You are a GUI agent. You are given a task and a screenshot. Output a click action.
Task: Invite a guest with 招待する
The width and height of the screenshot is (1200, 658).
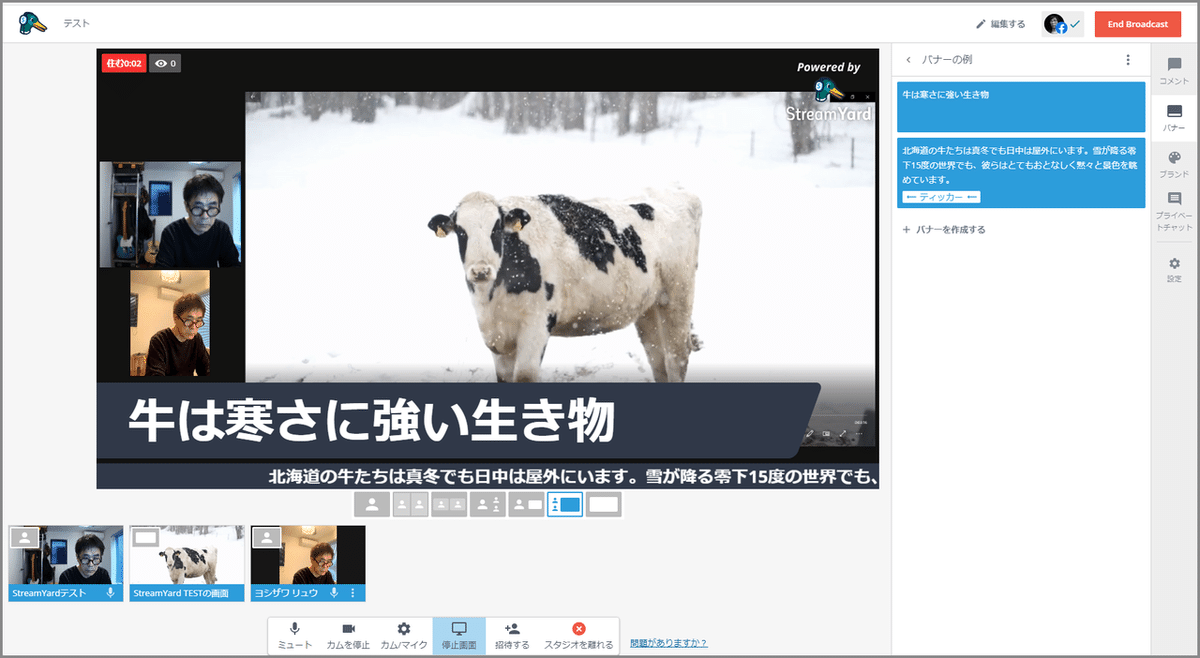coord(512,636)
